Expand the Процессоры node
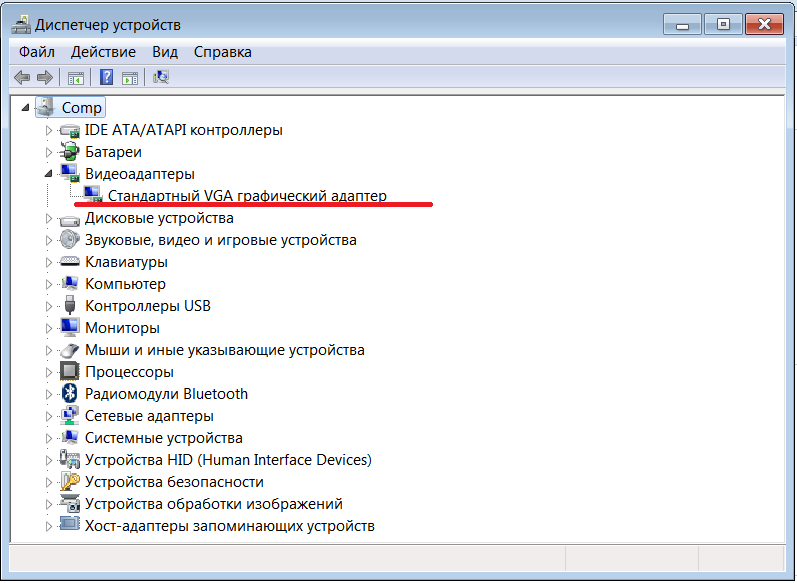 click(49, 372)
